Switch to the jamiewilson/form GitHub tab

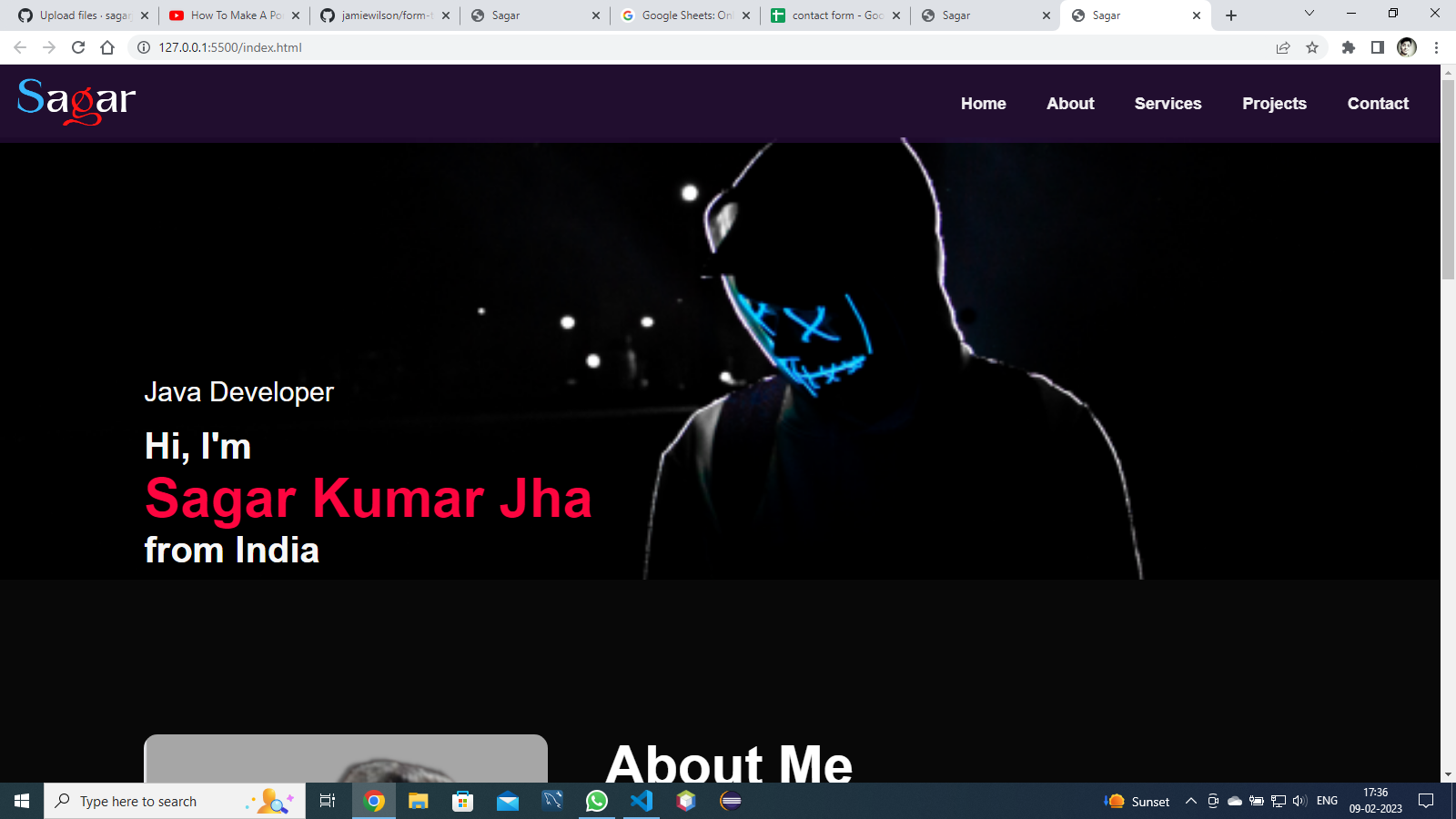click(384, 15)
